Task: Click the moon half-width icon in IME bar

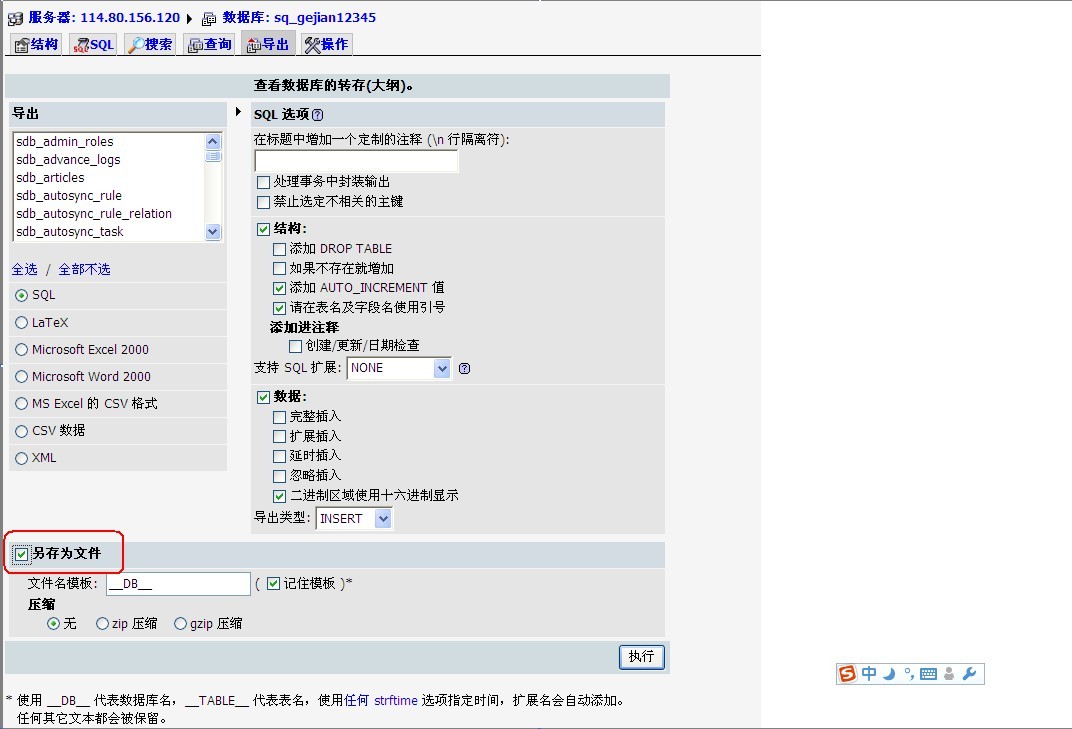Action: (889, 674)
